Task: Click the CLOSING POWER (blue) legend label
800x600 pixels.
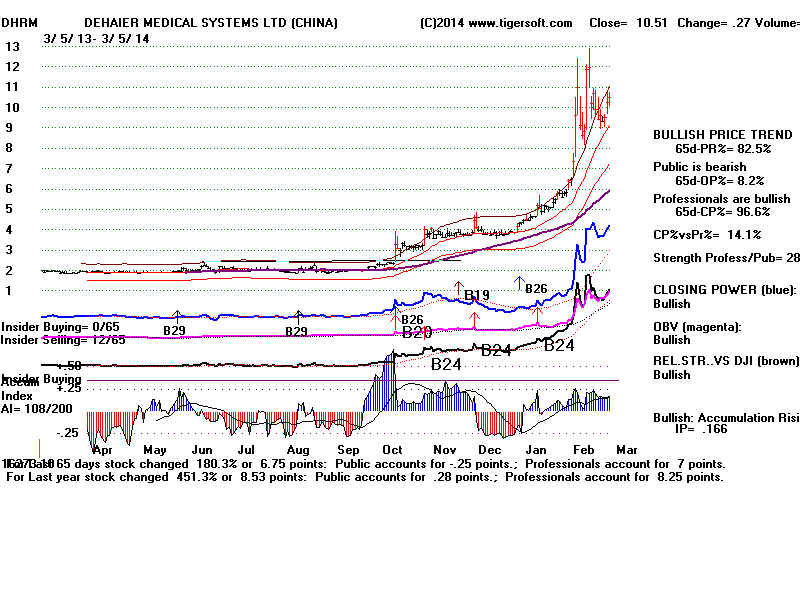Action: point(723,291)
